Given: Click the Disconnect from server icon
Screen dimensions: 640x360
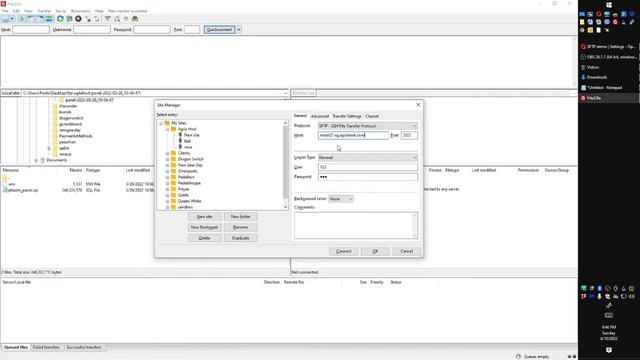Looking at the screenshot, I should [x=88, y=19].
